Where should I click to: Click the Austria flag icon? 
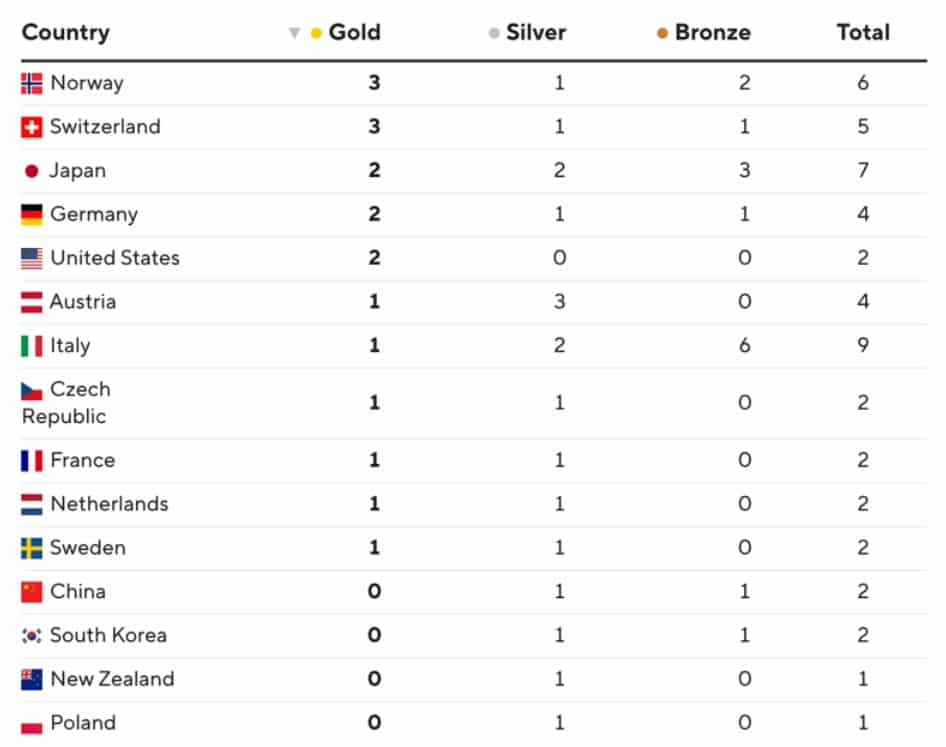(32, 302)
